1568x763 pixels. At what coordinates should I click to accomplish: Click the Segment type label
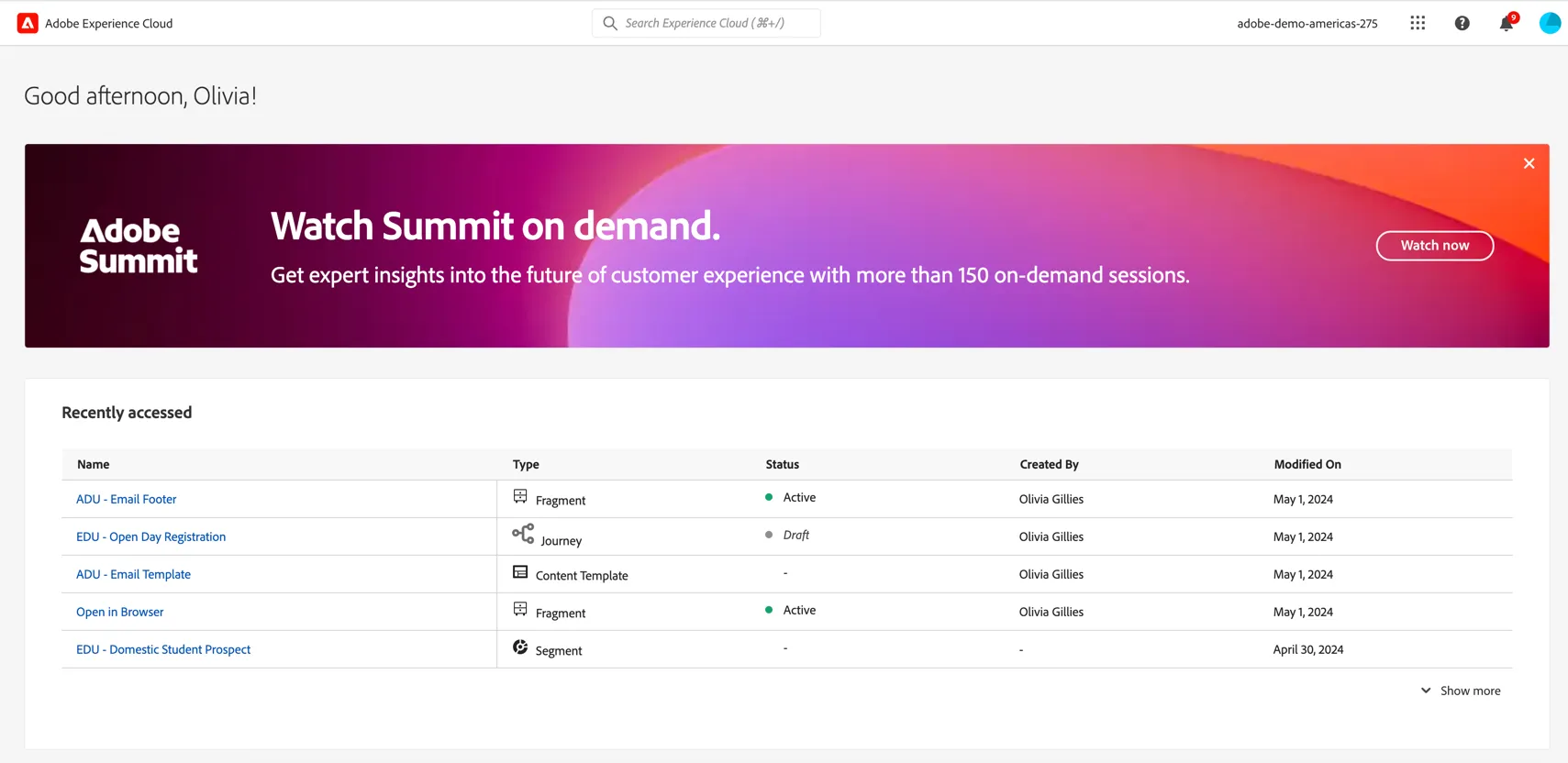[x=559, y=650]
